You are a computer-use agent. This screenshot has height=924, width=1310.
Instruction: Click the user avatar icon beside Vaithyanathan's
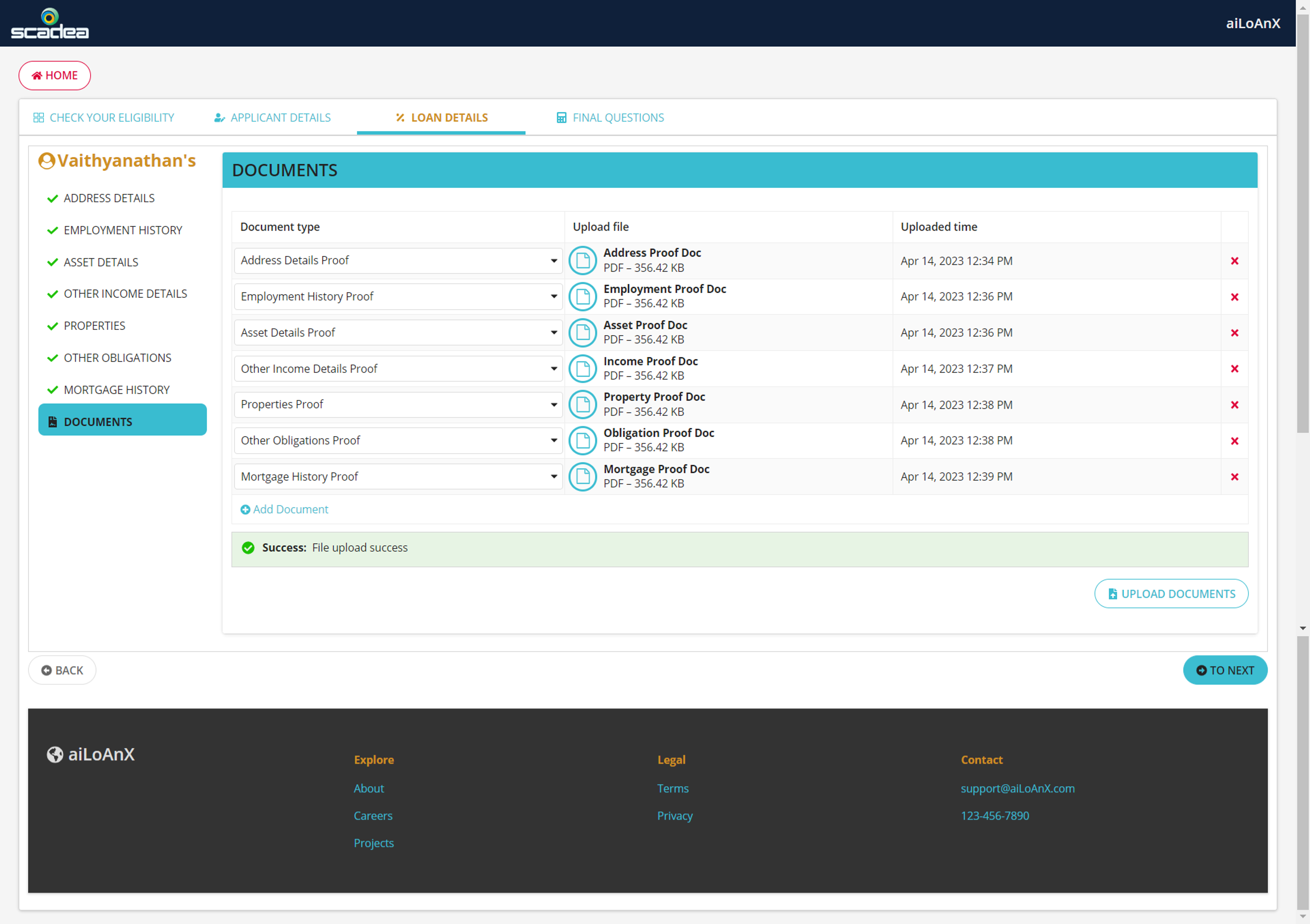pos(46,161)
